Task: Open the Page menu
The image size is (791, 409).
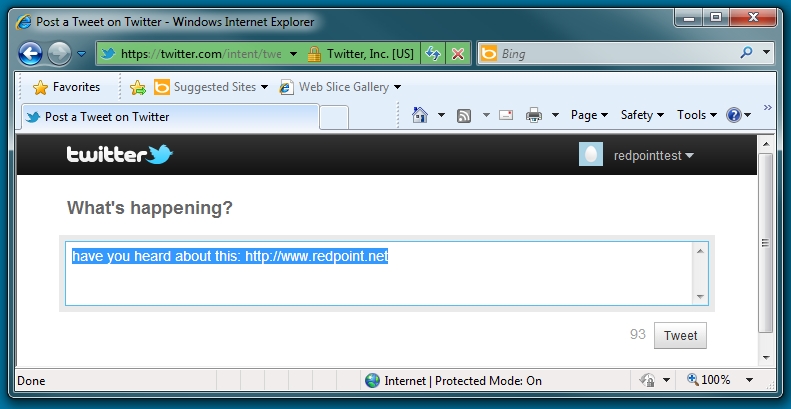Action: point(589,115)
